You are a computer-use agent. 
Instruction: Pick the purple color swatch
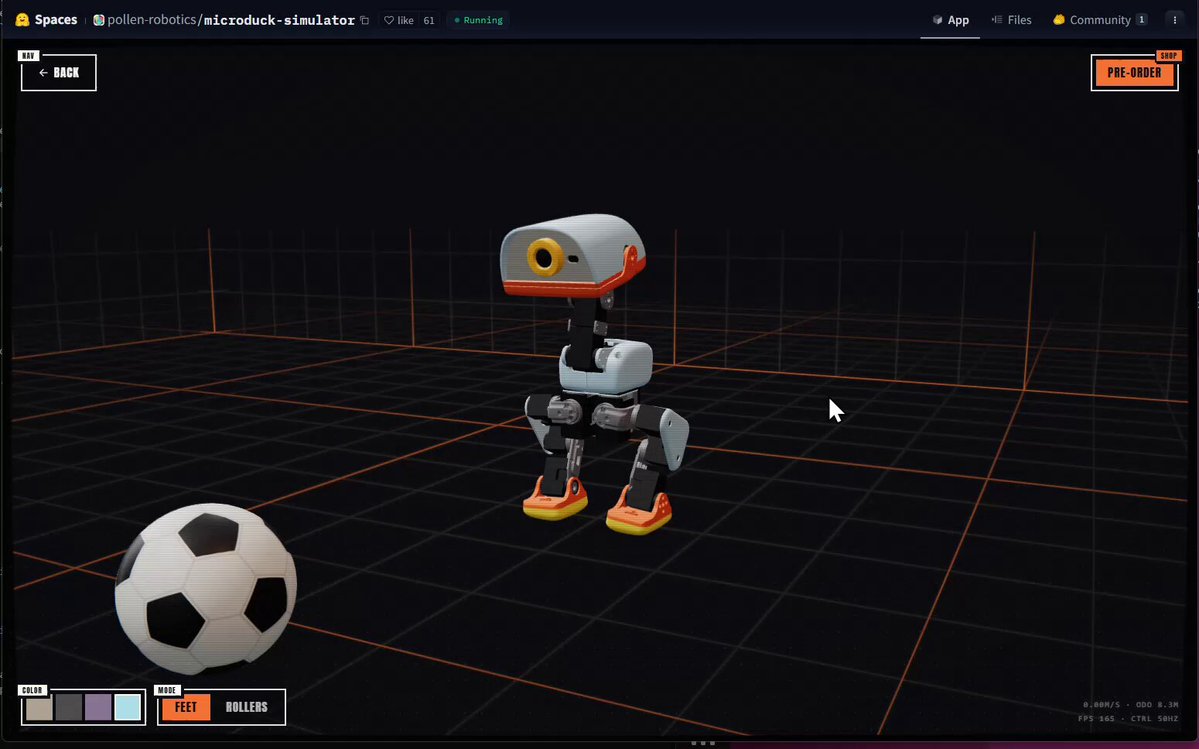pos(98,708)
